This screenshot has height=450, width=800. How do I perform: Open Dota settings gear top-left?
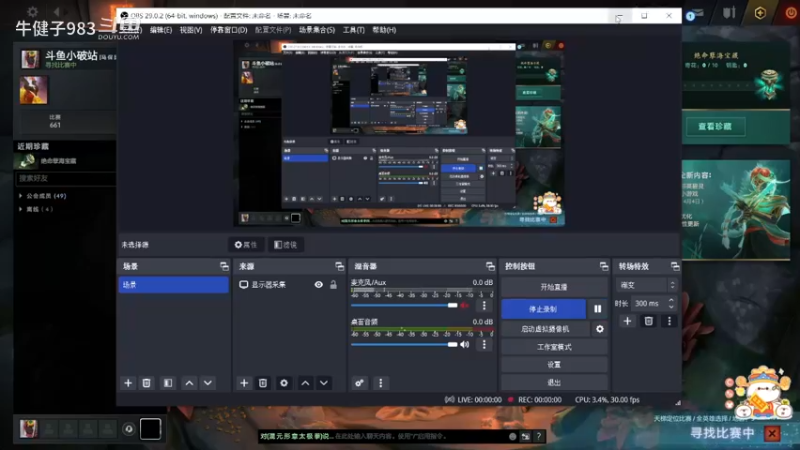pyautogui.click(x=33, y=11)
